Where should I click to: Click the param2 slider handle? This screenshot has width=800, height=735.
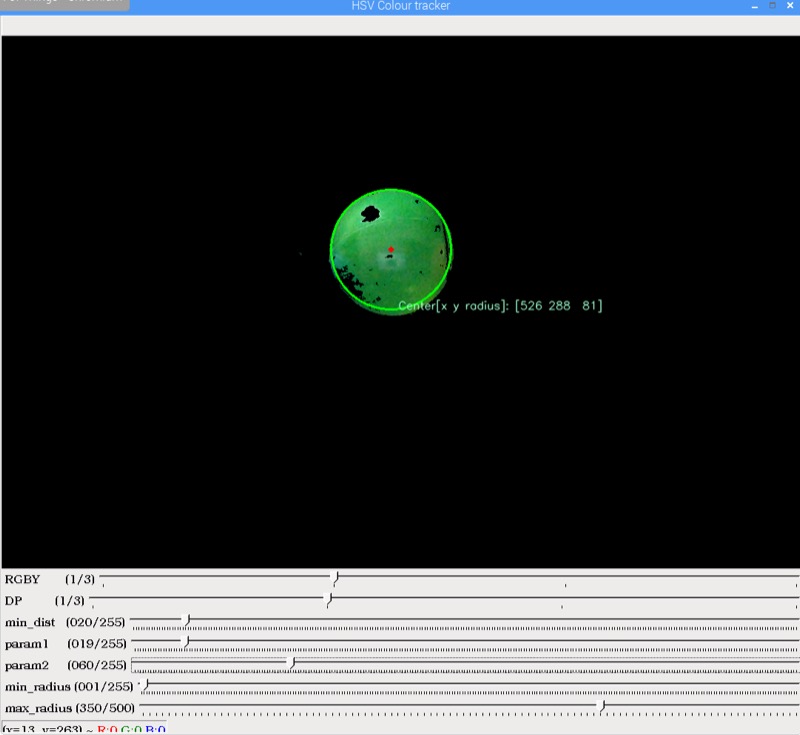[x=292, y=664]
